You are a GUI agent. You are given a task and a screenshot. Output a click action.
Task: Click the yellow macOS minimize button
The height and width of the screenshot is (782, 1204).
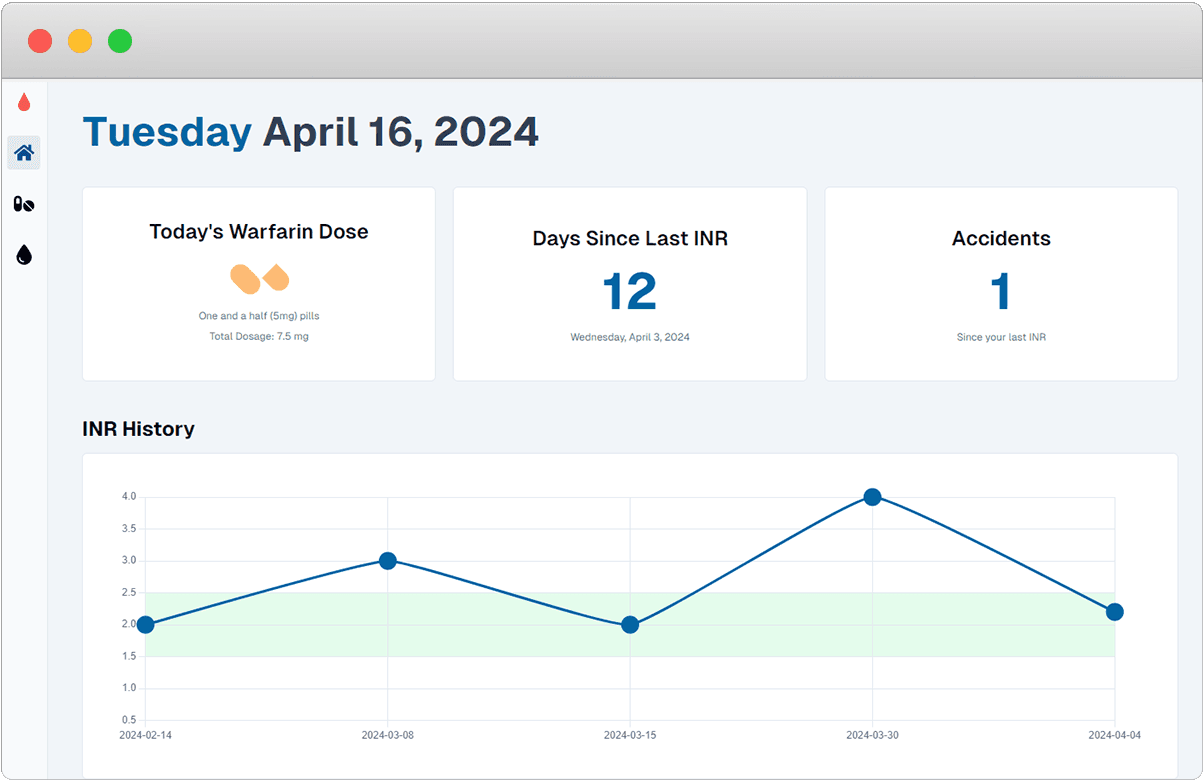click(x=80, y=41)
